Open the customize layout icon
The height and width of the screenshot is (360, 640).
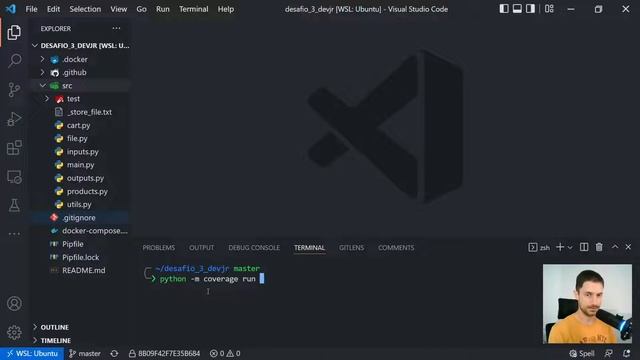point(549,9)
